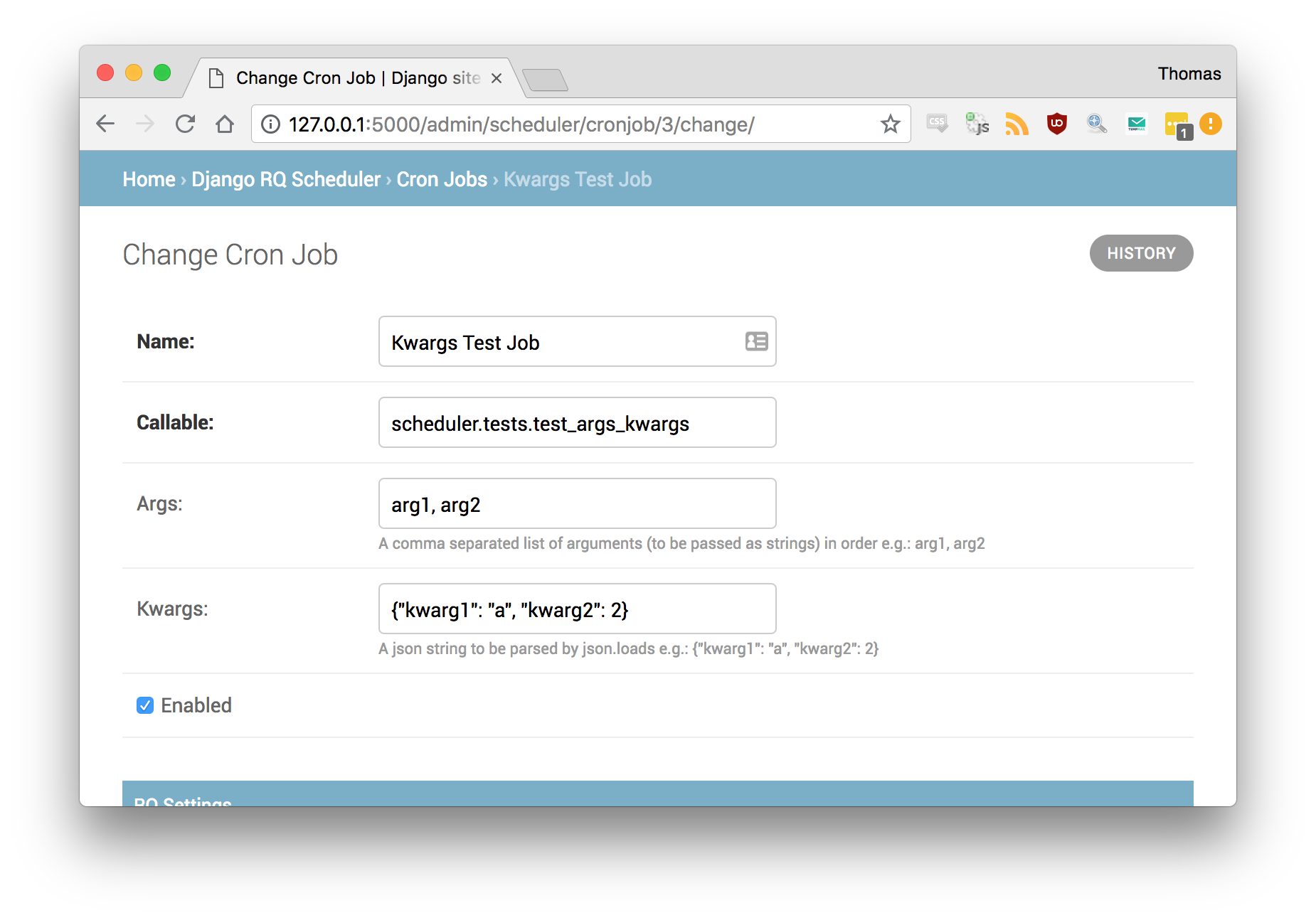Open the browser home icon
Image resolution: width=1316 pixels, height=920 pixels.
click(225, 124)
